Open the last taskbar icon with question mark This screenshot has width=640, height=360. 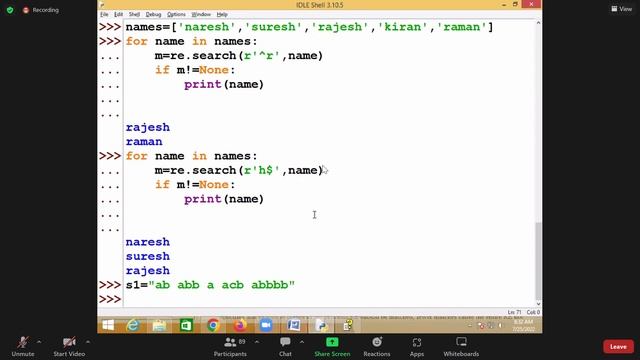347,325
